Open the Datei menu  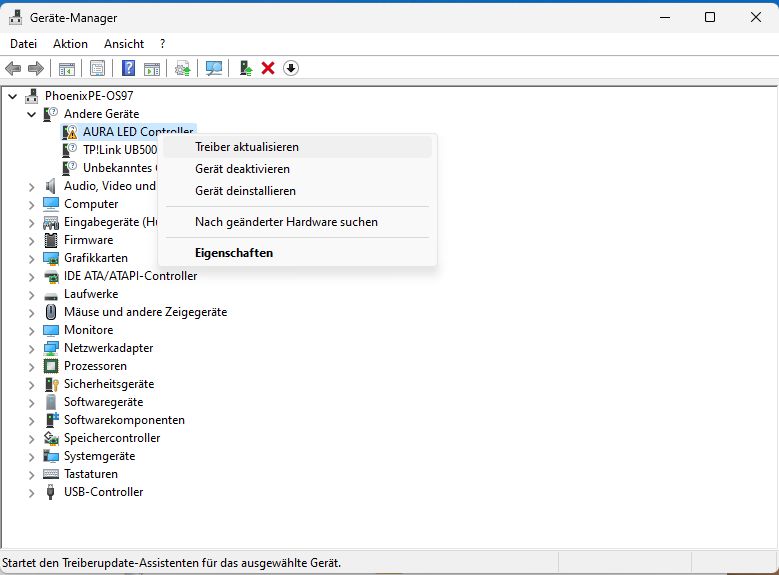[x=23, y=44]
